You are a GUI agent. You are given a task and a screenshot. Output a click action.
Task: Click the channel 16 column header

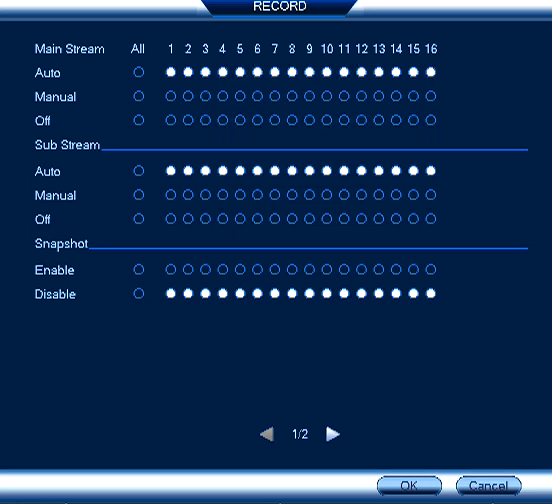pos(431,49)
